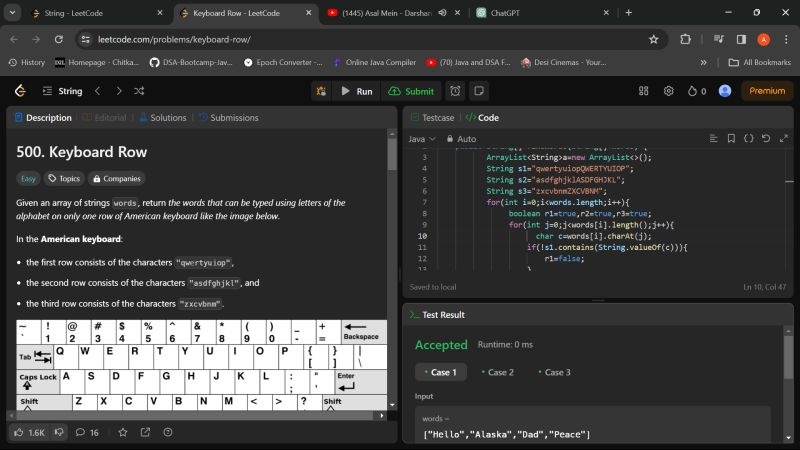
Task: Upvote the problem with thumbs up
Action: click(x=20, y=432)
